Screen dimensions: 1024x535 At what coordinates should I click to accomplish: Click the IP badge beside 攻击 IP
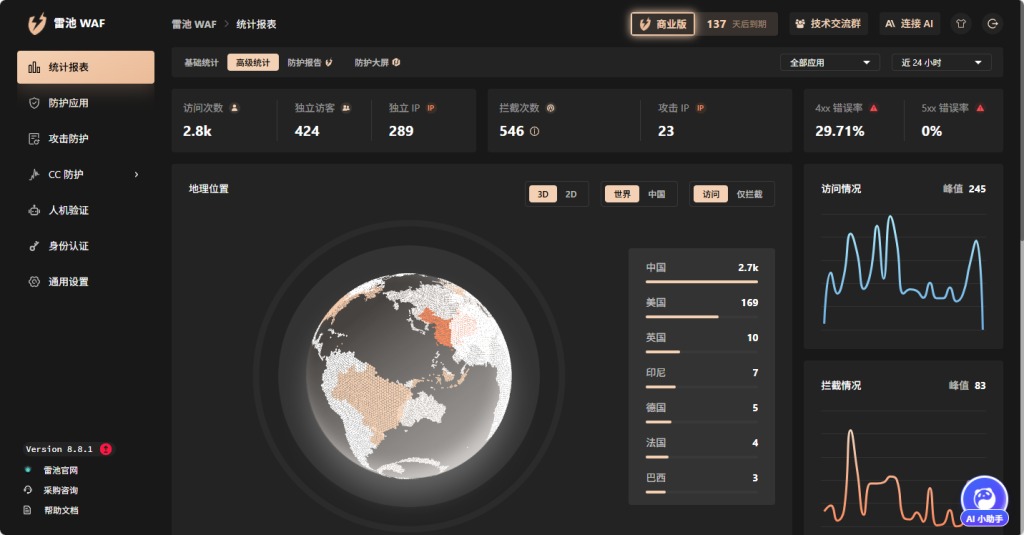(x=700, y=108)
